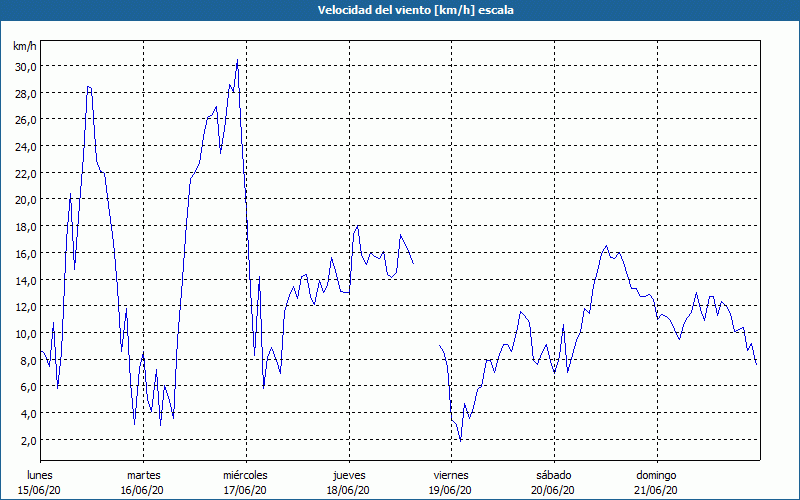800x500 pixels.
Task: Click the date '21/06/20'
Action: tap(656, 490)
